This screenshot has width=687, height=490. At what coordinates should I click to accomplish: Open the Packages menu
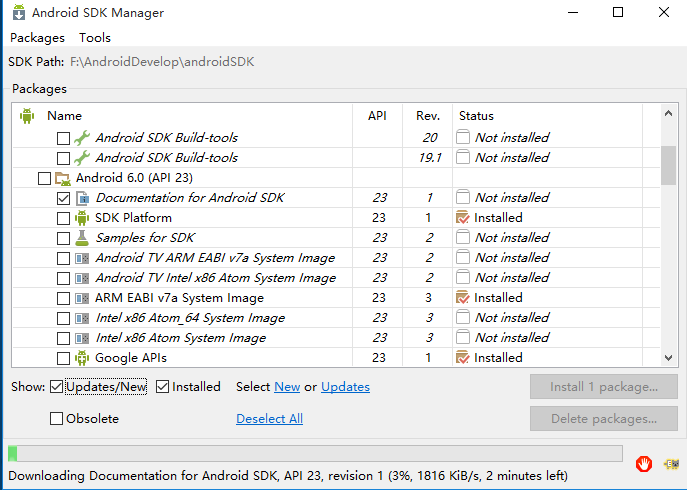pos(37,38)
